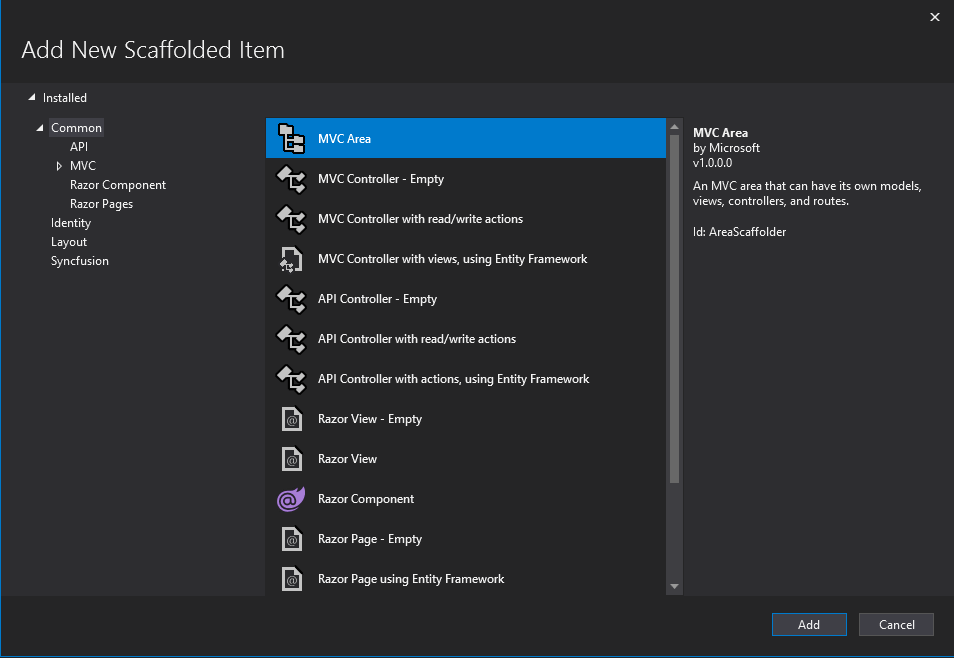954x658 pixels.
Task: Expand the MVC tree node arrow
Action: tap(59, 166)
